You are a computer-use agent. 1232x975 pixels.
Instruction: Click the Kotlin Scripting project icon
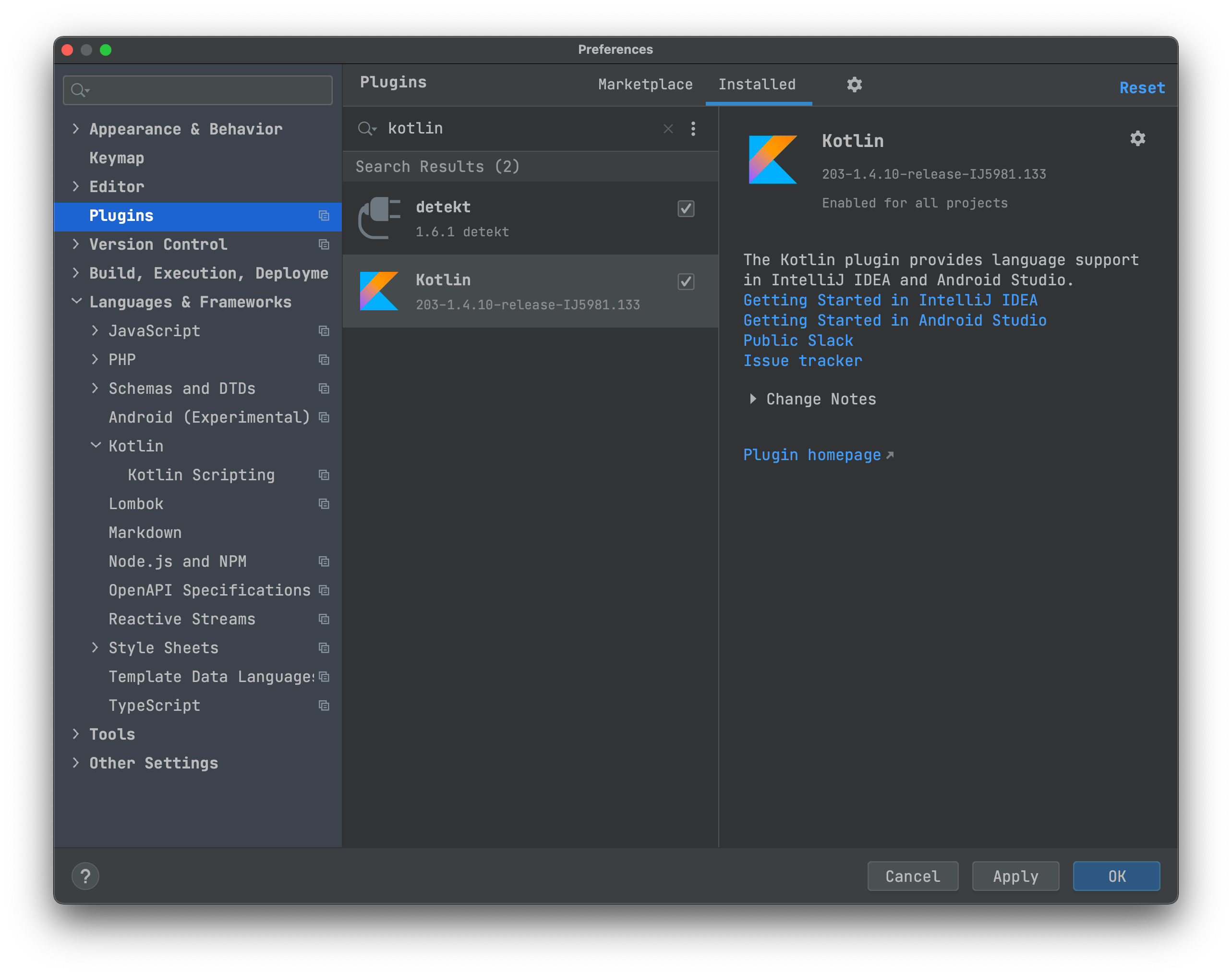[324, 475]
